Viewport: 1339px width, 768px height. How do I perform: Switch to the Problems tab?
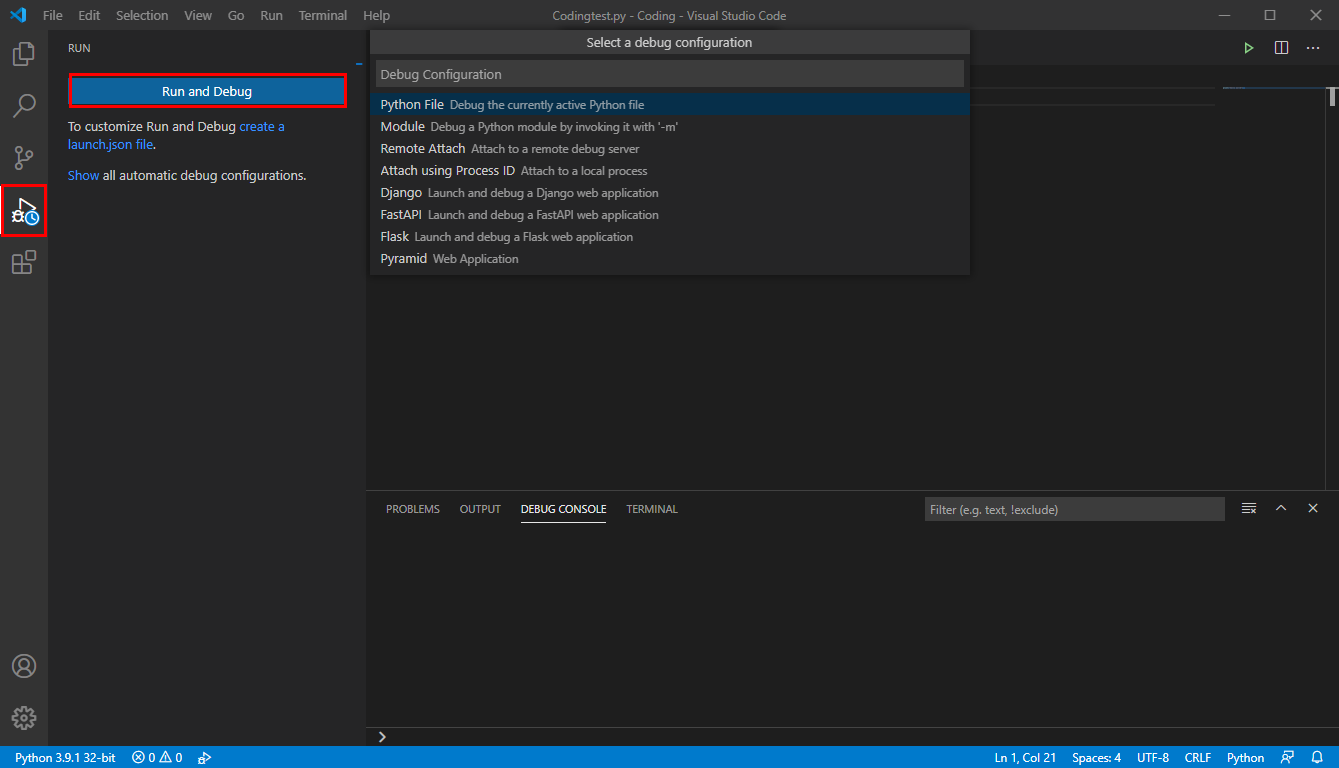pos(413,509)
